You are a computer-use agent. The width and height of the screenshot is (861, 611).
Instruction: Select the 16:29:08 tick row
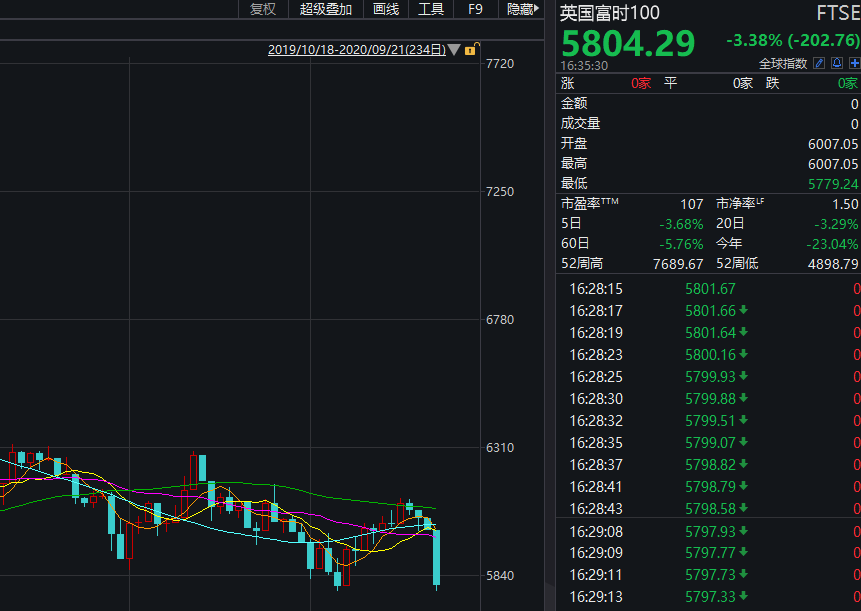[708, 531]
